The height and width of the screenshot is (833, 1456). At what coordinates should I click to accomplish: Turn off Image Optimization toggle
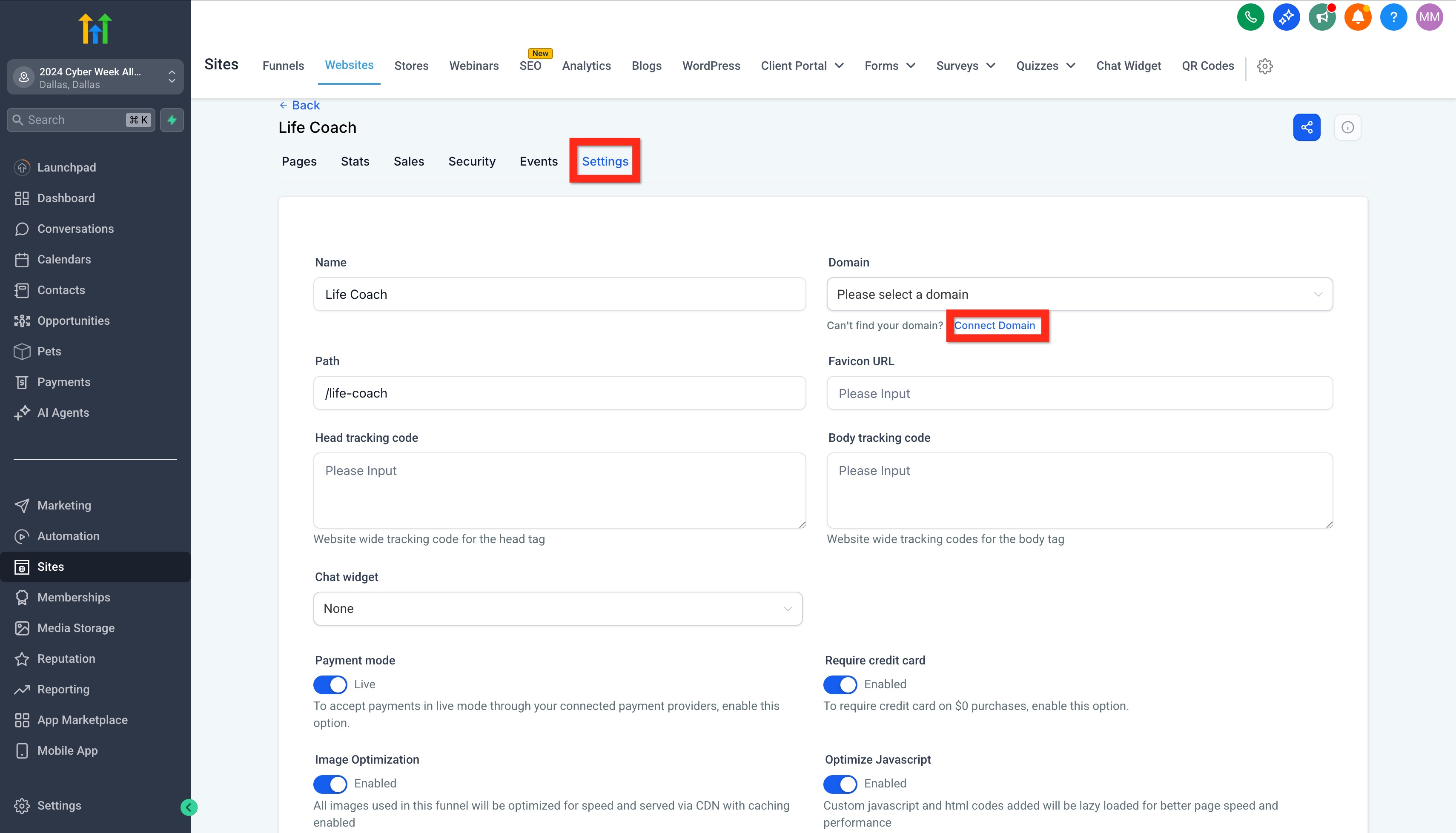pos(330,783)
